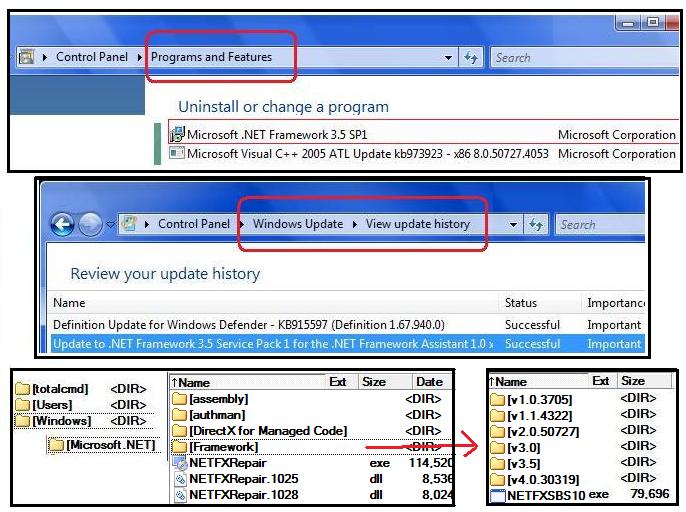
Task: Sort middle file panel by Ext header
Action: 342,382
